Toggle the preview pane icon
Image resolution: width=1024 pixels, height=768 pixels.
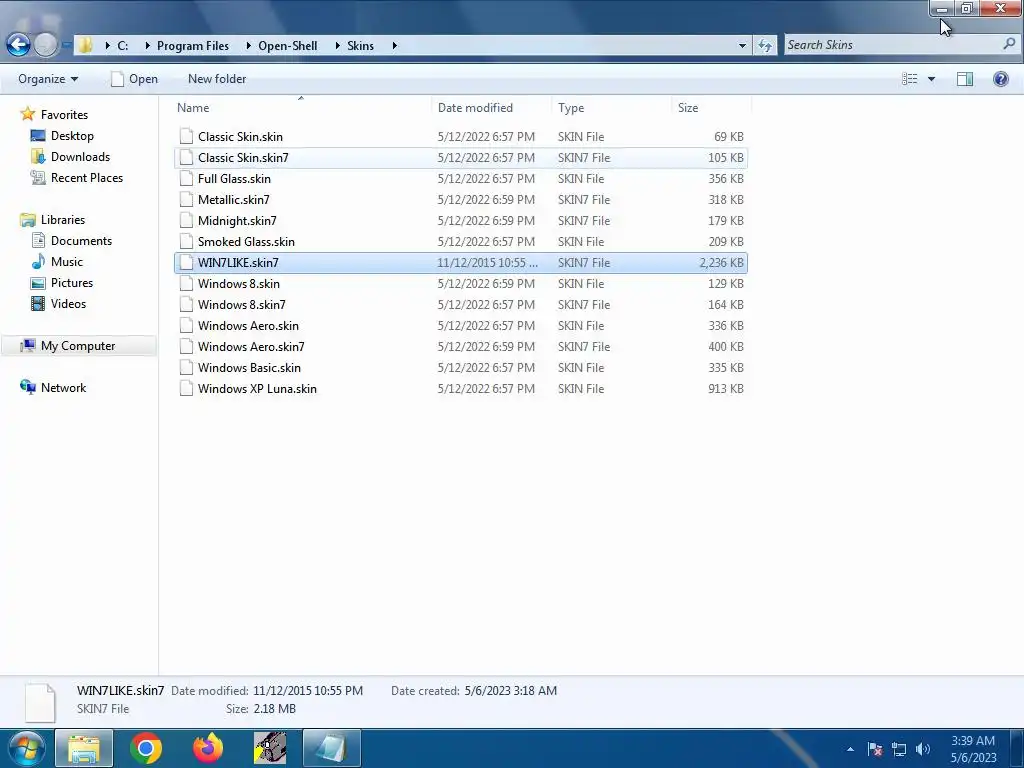pyautogui.click(x=965, y=79)
